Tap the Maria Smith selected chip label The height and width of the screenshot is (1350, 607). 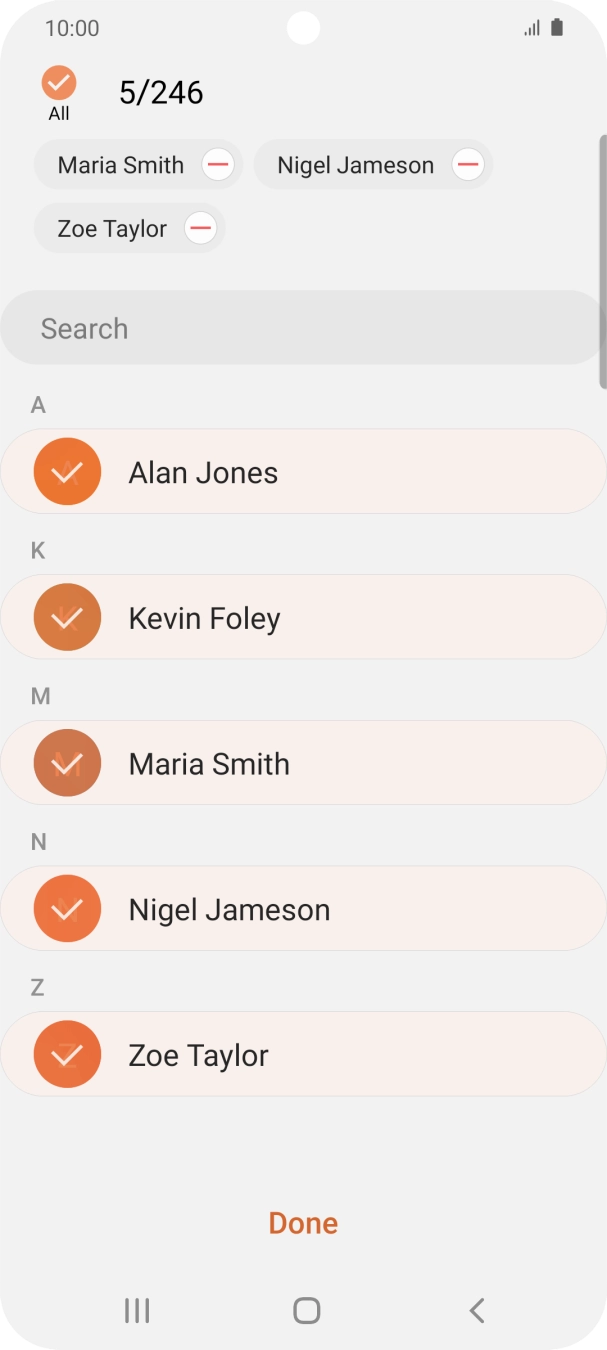[x=121, y=165]
